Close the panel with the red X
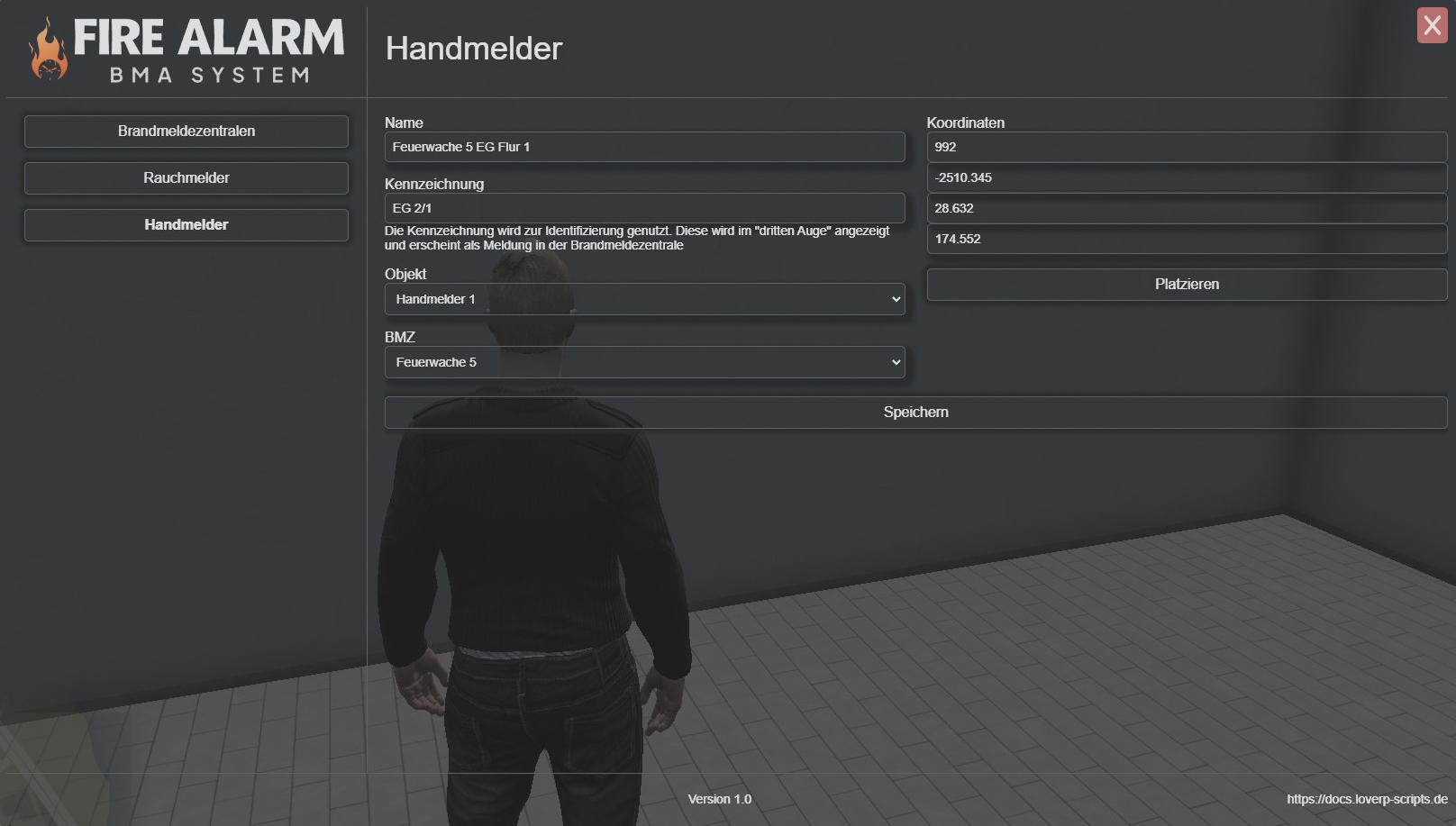This screenshot has width=1456, height=826. coord(1431,25)
